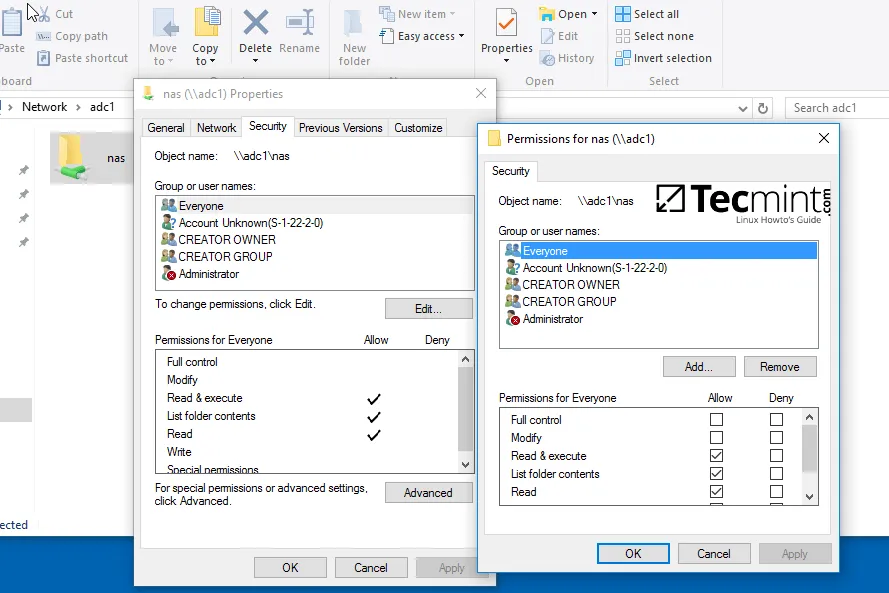Click the Invert selection icon
Image resolution: width=889 pixels, height=593 pixels.
620,58
